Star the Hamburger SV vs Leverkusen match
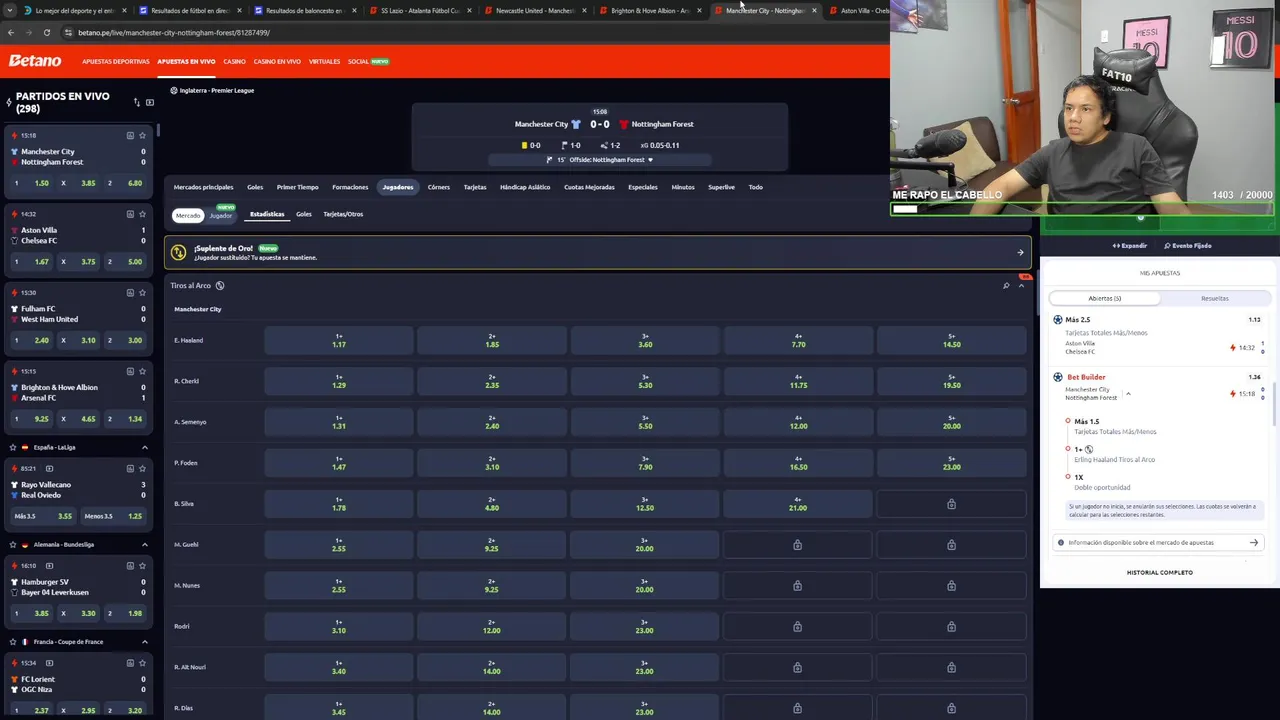The height and width of the screenshot is (720, 1280). (143, 566)
